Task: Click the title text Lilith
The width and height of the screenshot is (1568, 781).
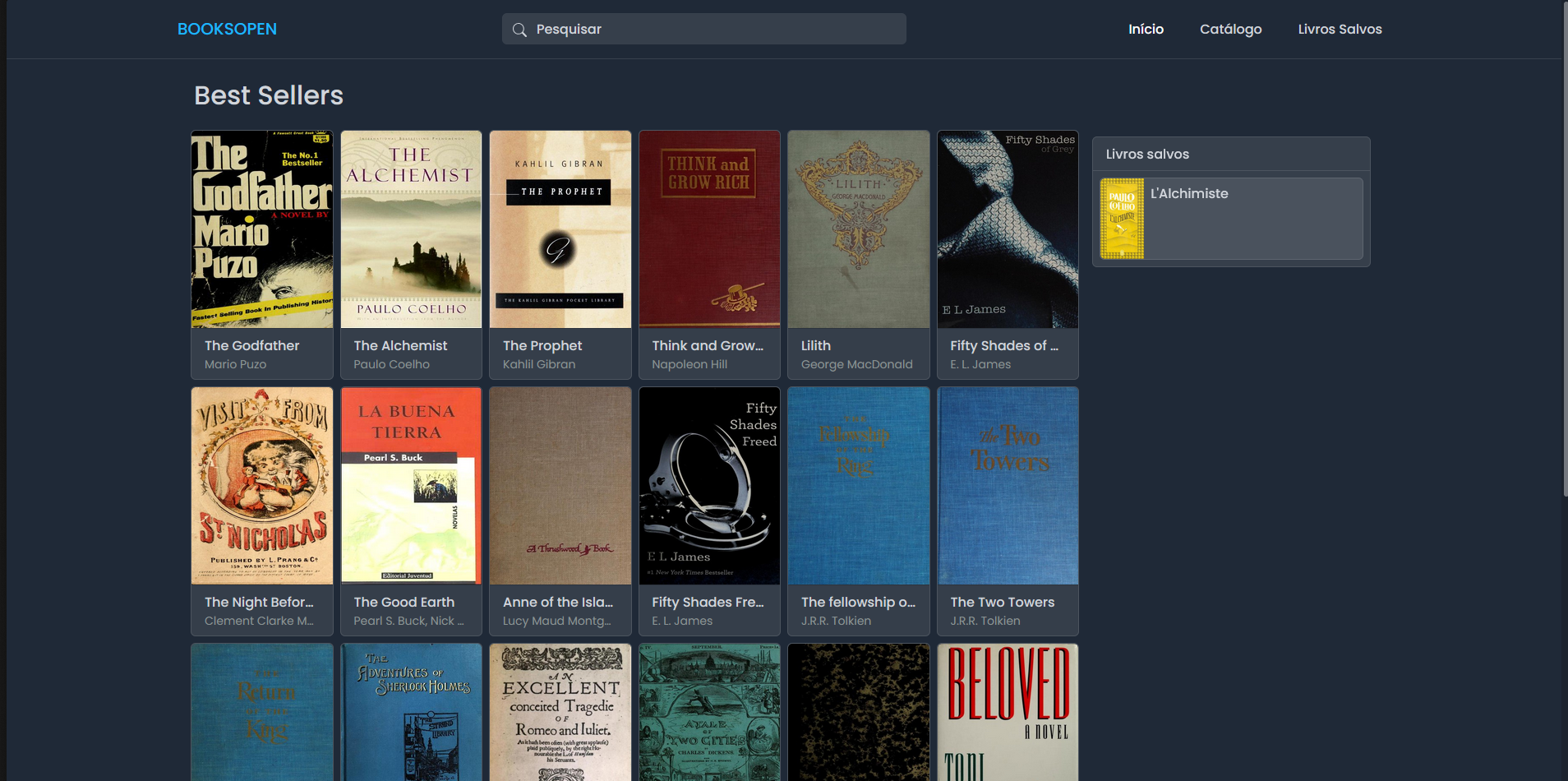Action: (x=816, y=346)
